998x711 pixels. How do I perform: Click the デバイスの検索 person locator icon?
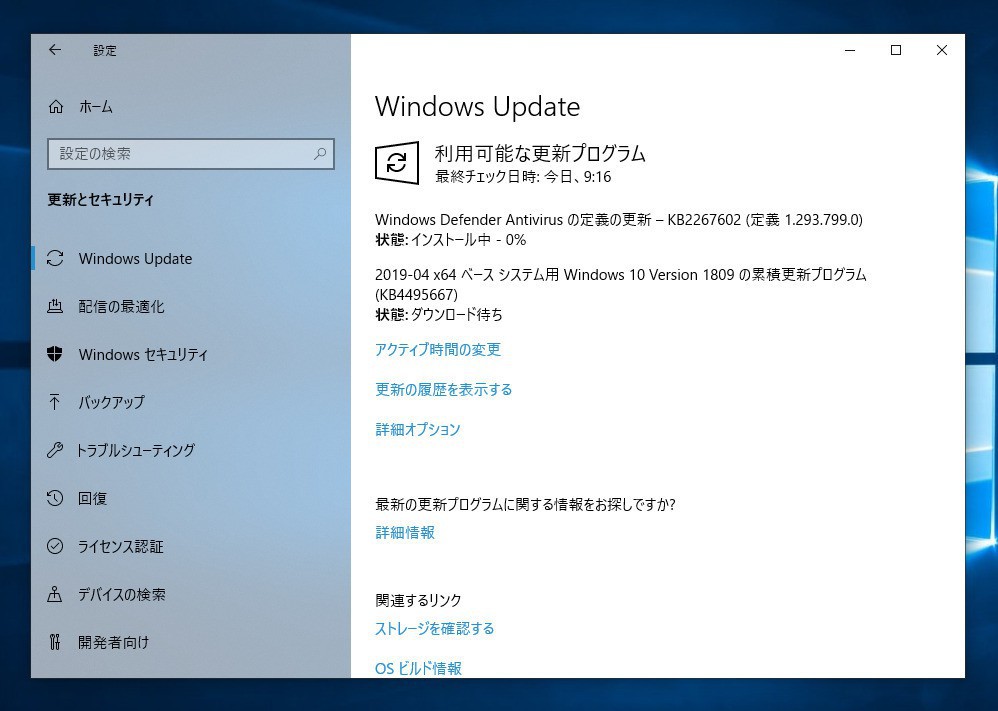coord(55,594)
